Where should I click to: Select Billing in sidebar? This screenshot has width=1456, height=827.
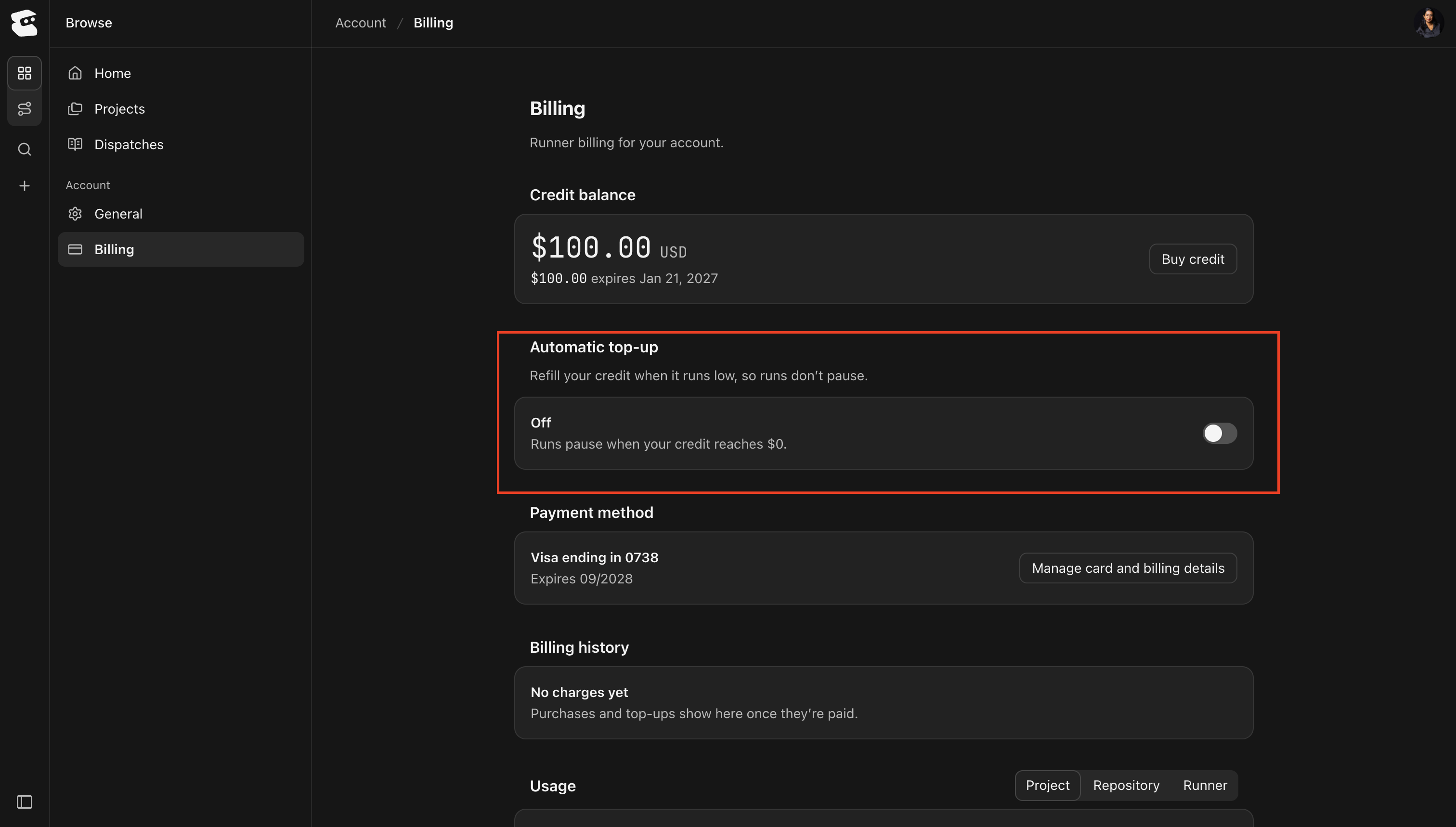pyautogui.click(x=181, y=249)
